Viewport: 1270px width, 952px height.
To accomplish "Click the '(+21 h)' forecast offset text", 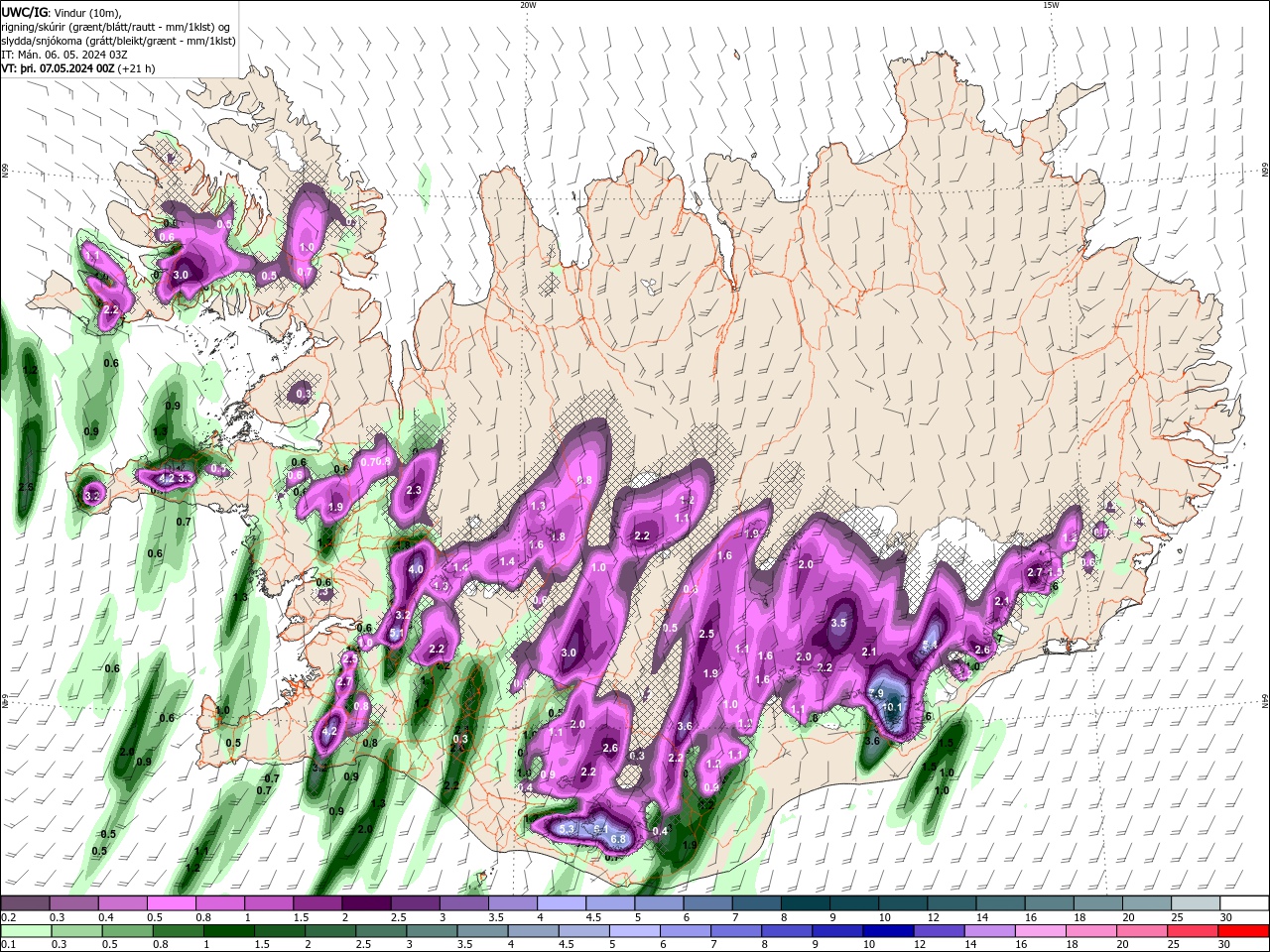I will coord(136,68).
